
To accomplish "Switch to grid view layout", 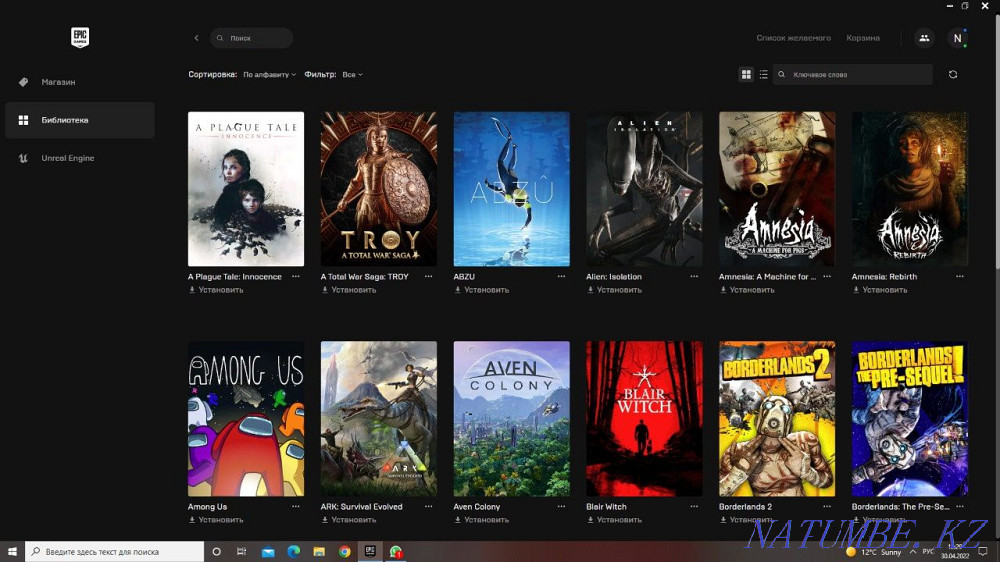I will [x=746, y=75].
